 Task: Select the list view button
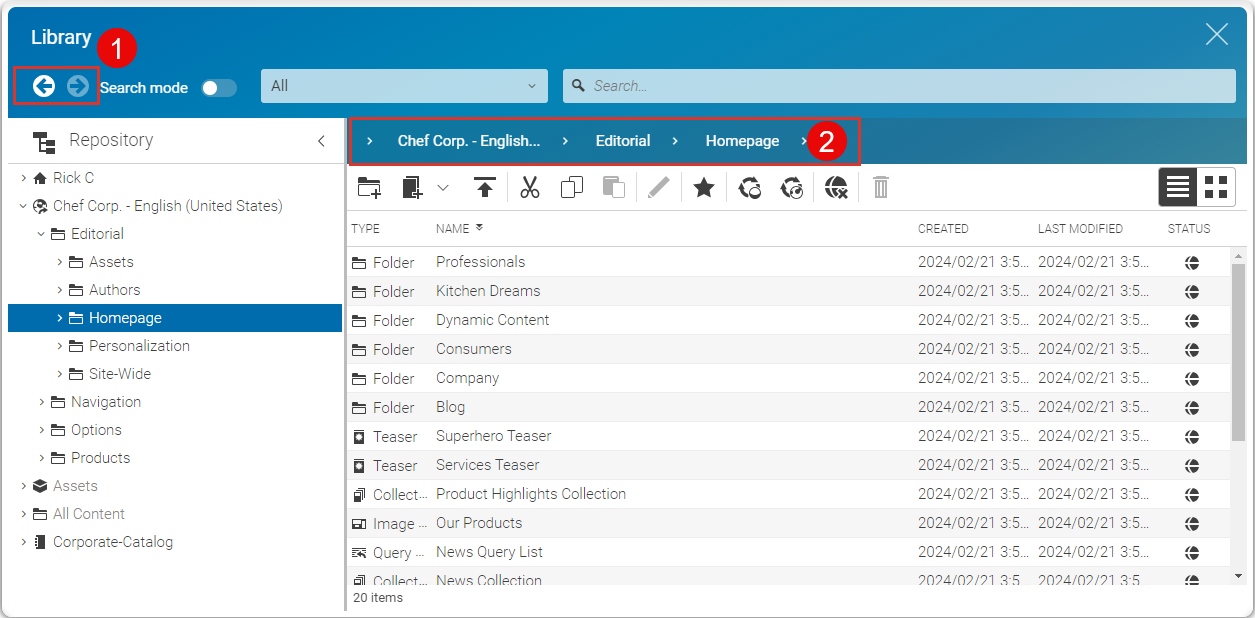coord(1179,187)
